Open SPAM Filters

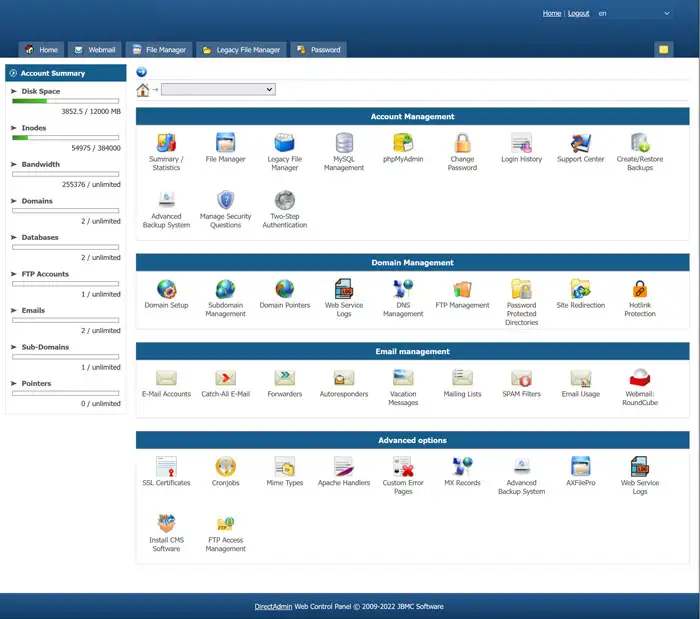coord(521,382)
